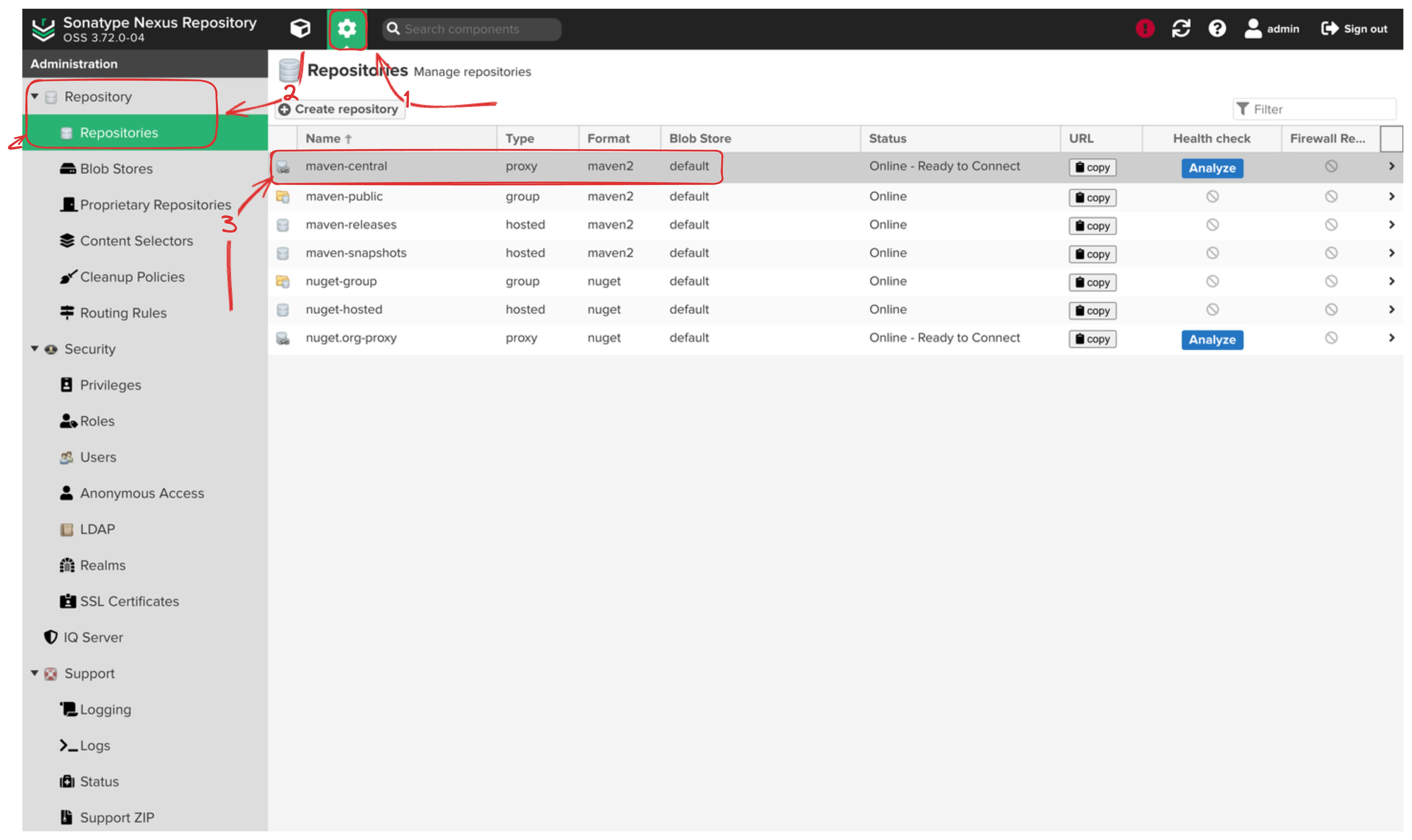Sort by the Format column header

tap(619, 139)
